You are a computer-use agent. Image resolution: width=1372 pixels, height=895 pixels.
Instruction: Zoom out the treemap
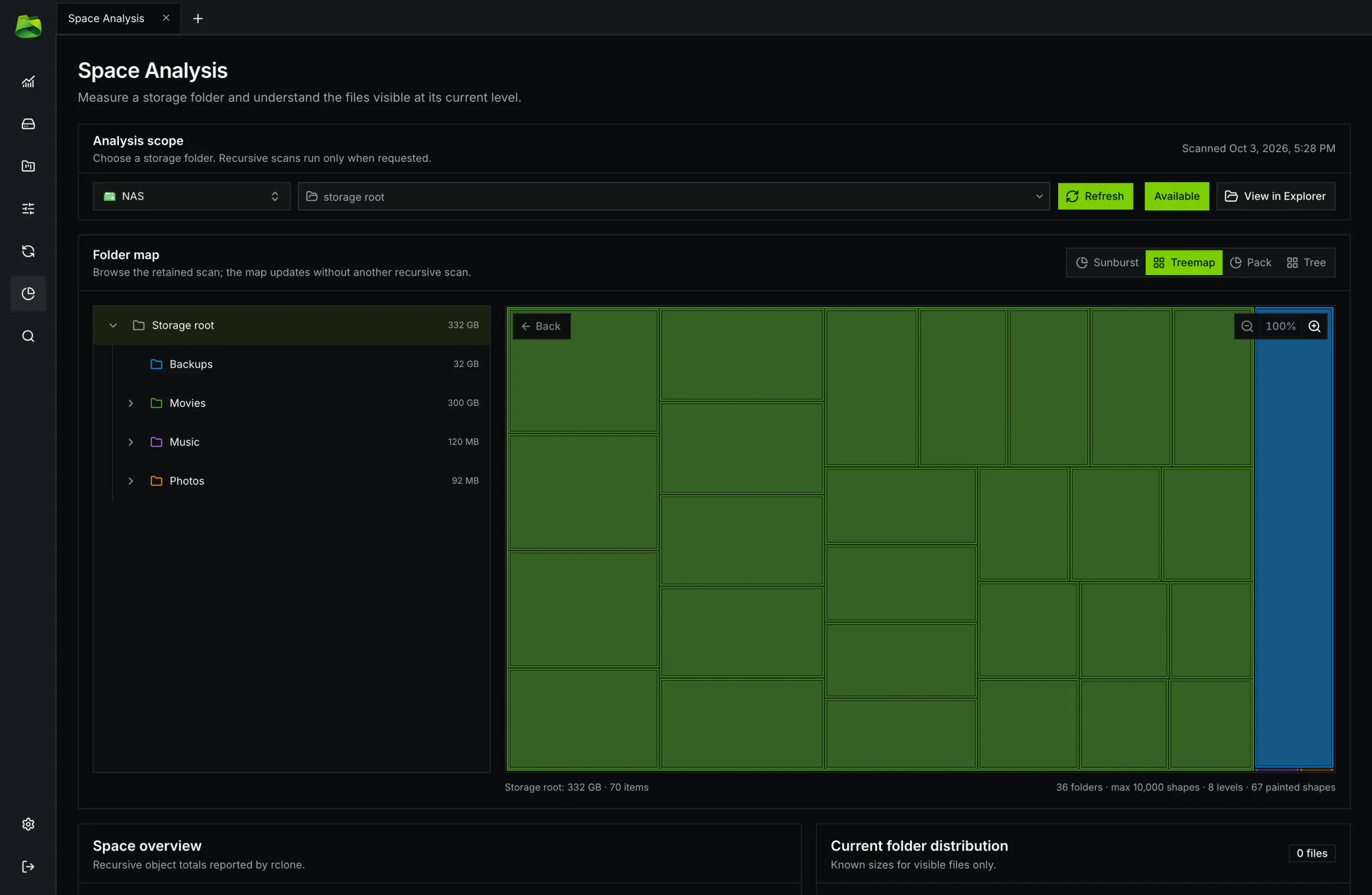click(x=1247, y=327)
